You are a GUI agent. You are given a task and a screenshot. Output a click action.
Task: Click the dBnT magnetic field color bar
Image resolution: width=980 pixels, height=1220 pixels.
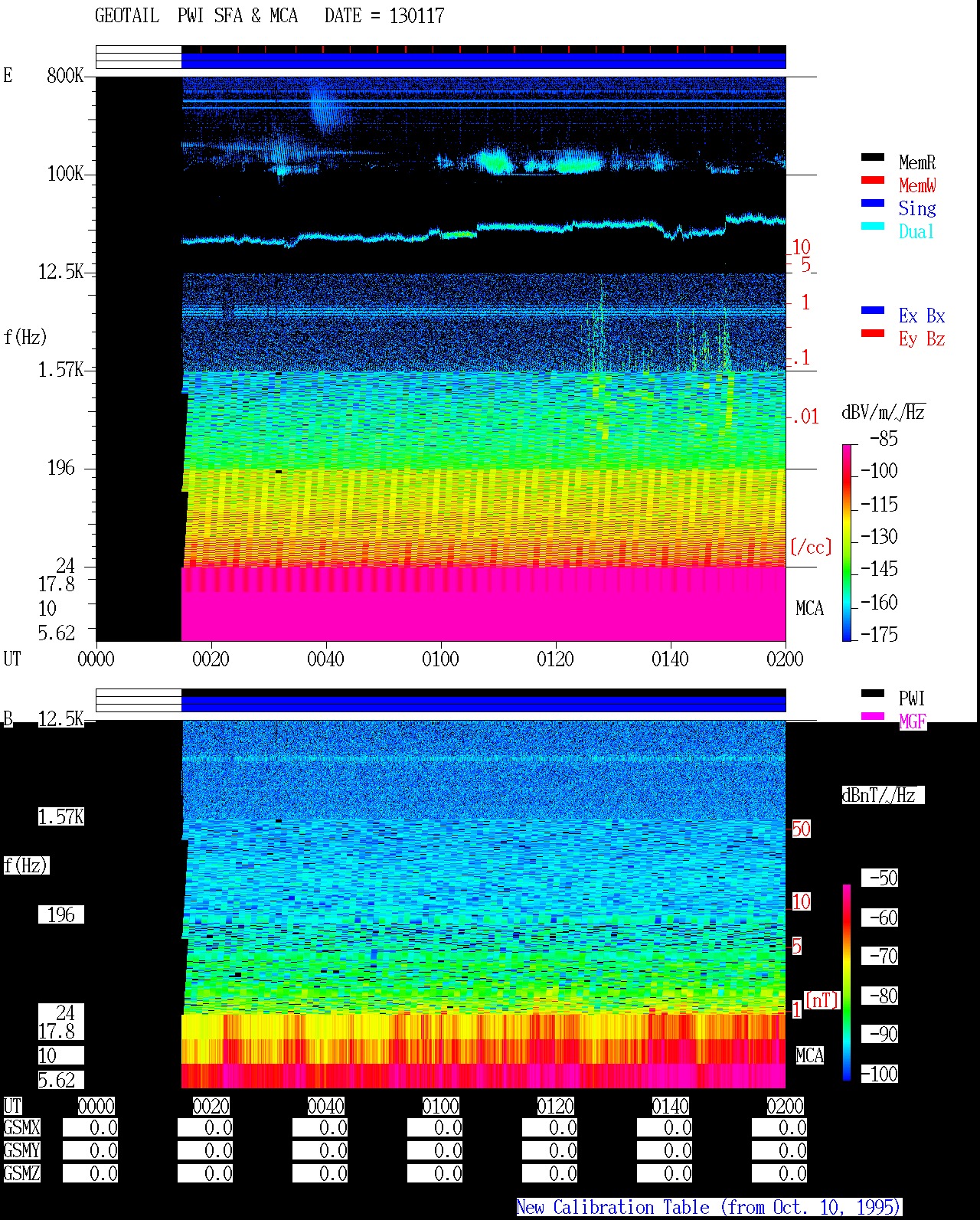[847, 983]
